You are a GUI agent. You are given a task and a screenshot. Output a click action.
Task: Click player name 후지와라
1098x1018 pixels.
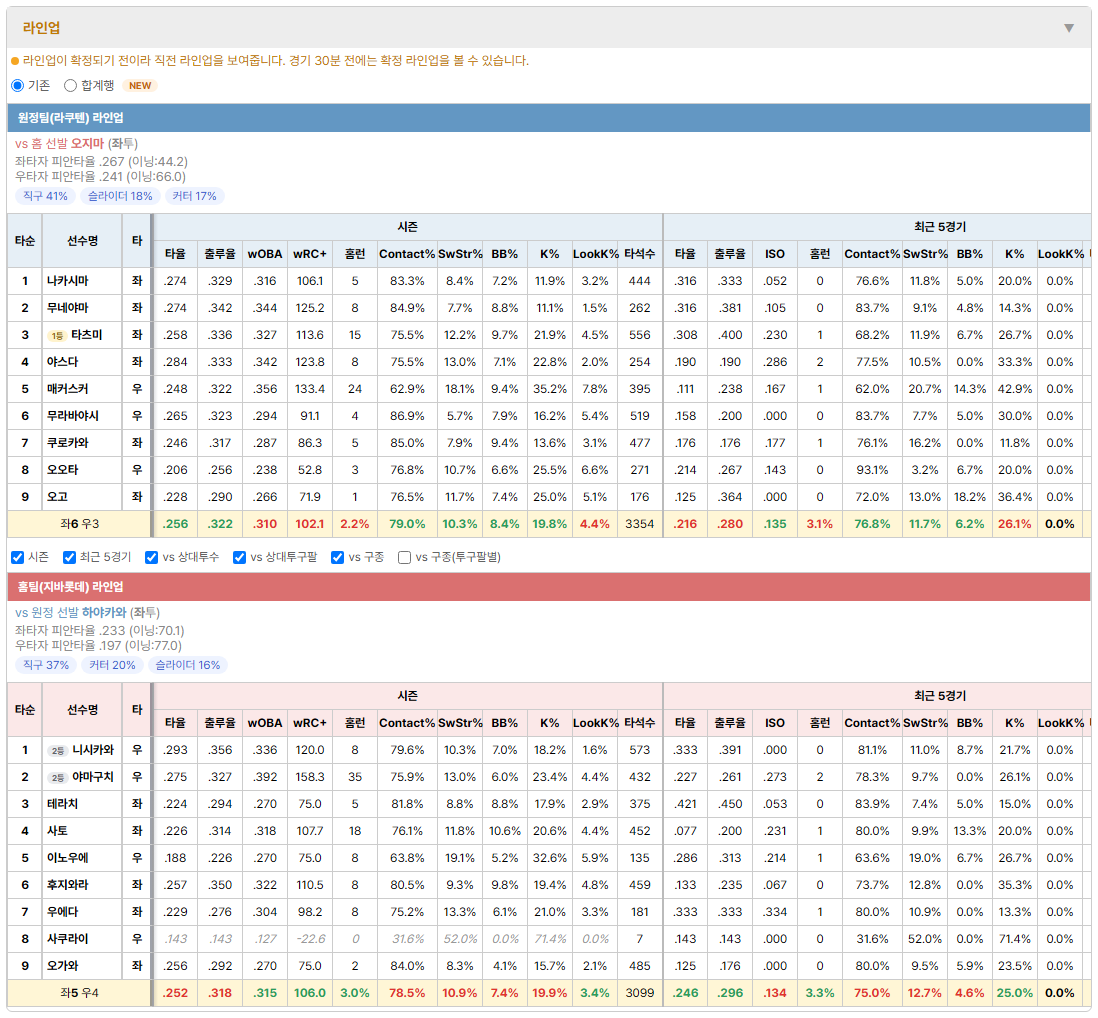(68, 885)
